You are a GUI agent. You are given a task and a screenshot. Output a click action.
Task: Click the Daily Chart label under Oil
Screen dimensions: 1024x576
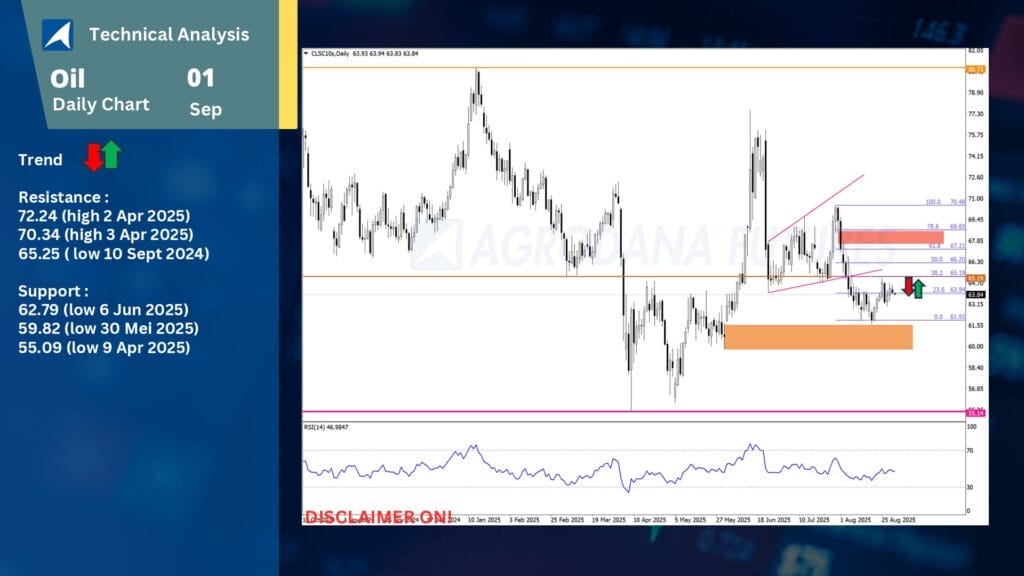pyautogui.click(x=101, y=105)
